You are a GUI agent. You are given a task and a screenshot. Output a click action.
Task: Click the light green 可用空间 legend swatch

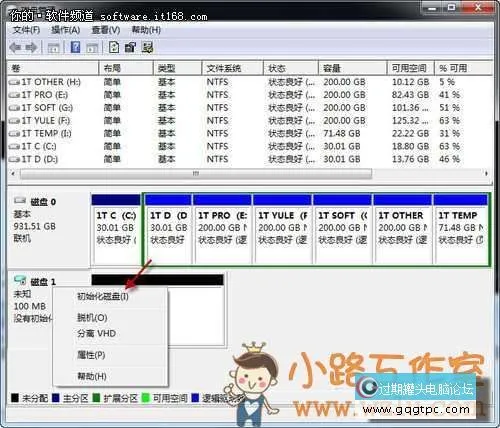pyautogui.click(x=146, y=398)
